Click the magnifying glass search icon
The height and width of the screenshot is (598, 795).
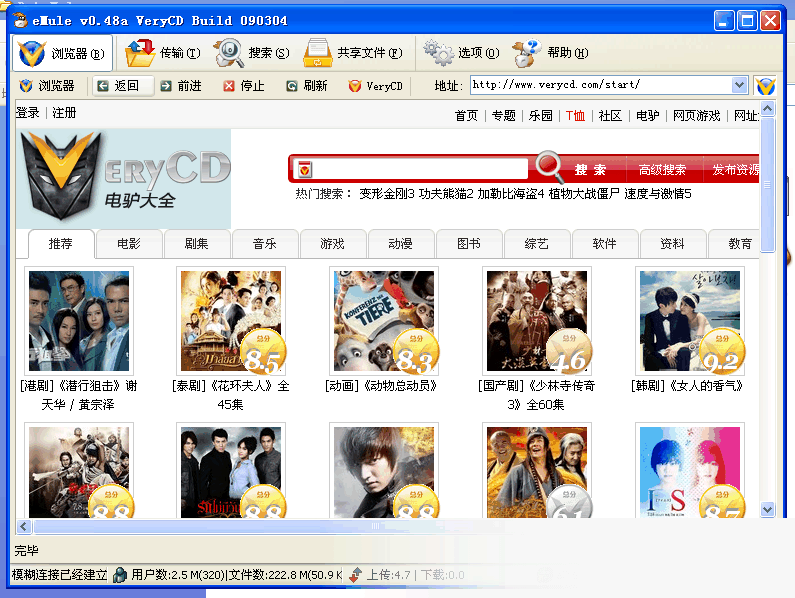(550, 165)
